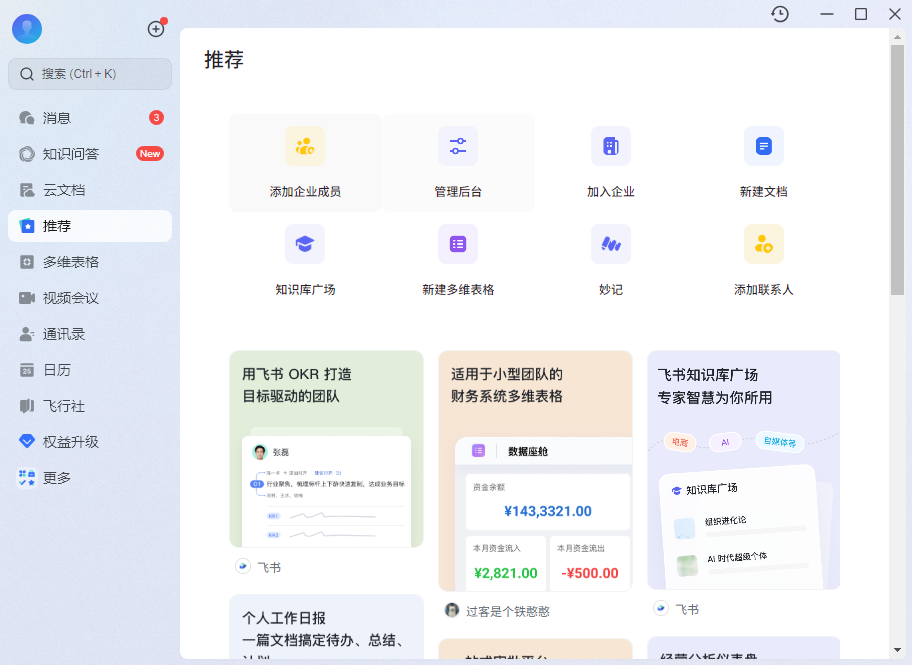Click the 新建文档 document icon
This screenshot has height=665, width=912.
coord(764,146)
